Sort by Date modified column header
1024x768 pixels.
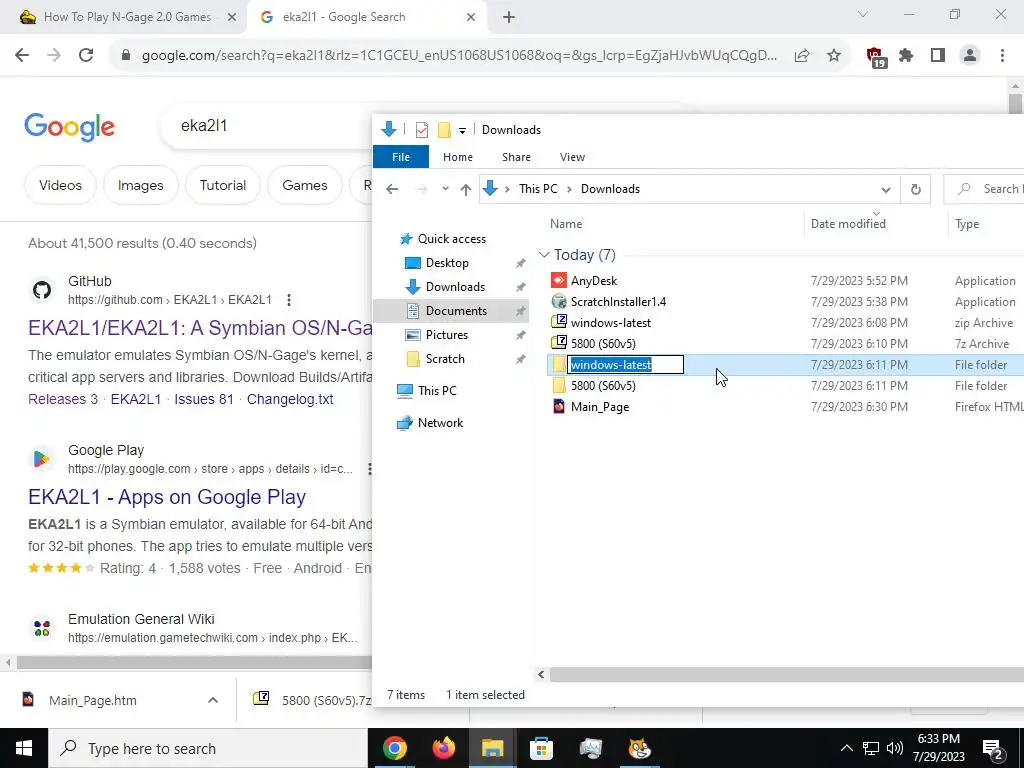point(875,224)
